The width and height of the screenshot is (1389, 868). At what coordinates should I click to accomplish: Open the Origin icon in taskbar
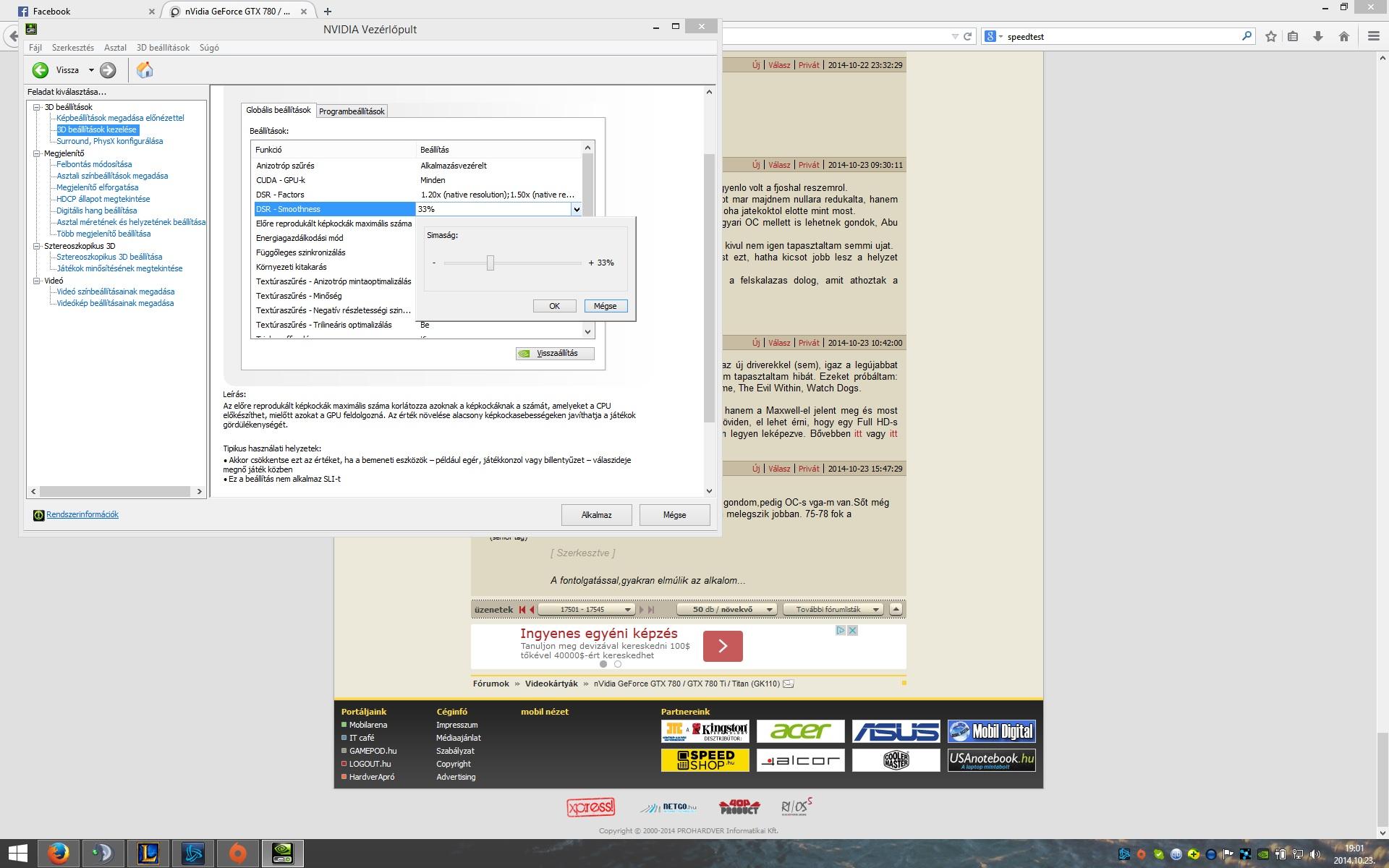coord(237,854)
